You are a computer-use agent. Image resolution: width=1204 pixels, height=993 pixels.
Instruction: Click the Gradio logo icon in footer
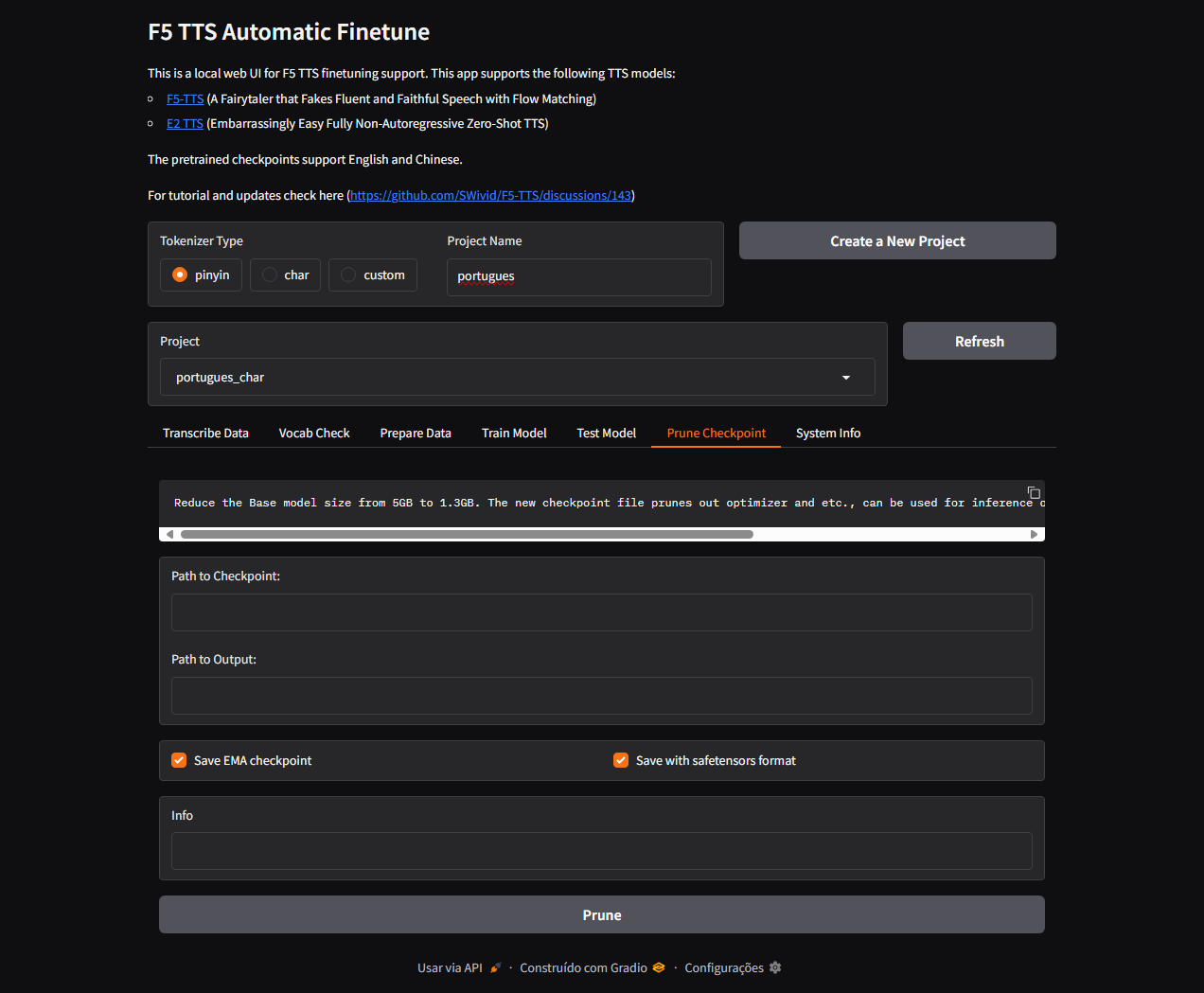659,967
